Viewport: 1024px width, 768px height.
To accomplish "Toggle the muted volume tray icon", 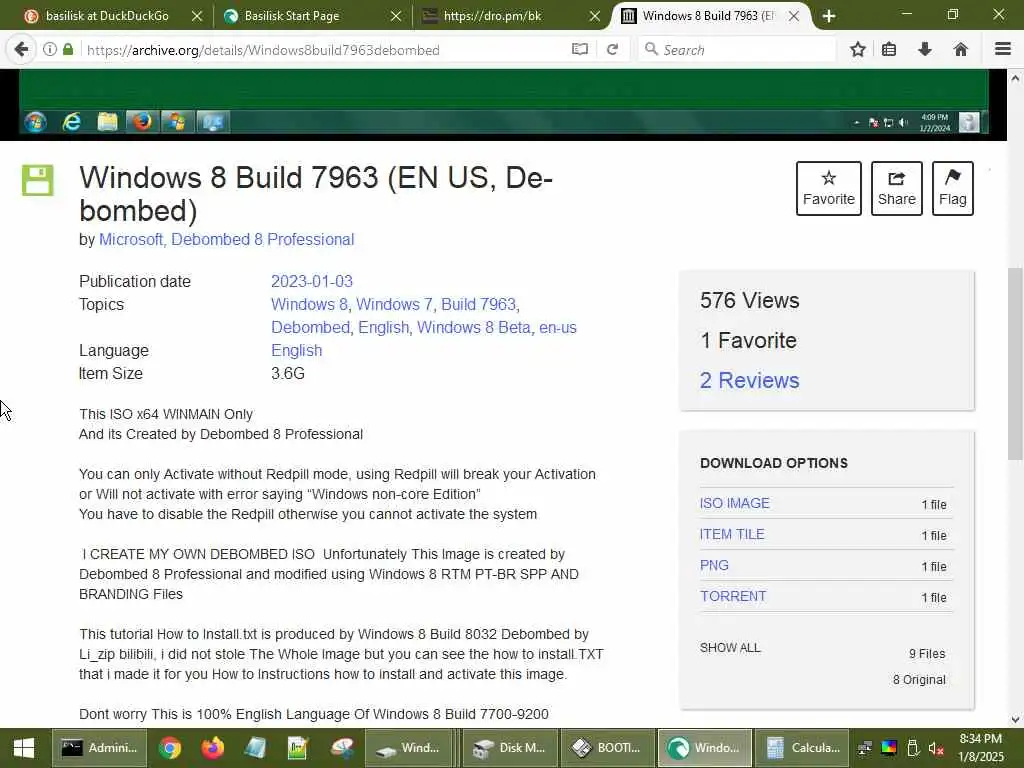I will (x=936, y=748).
